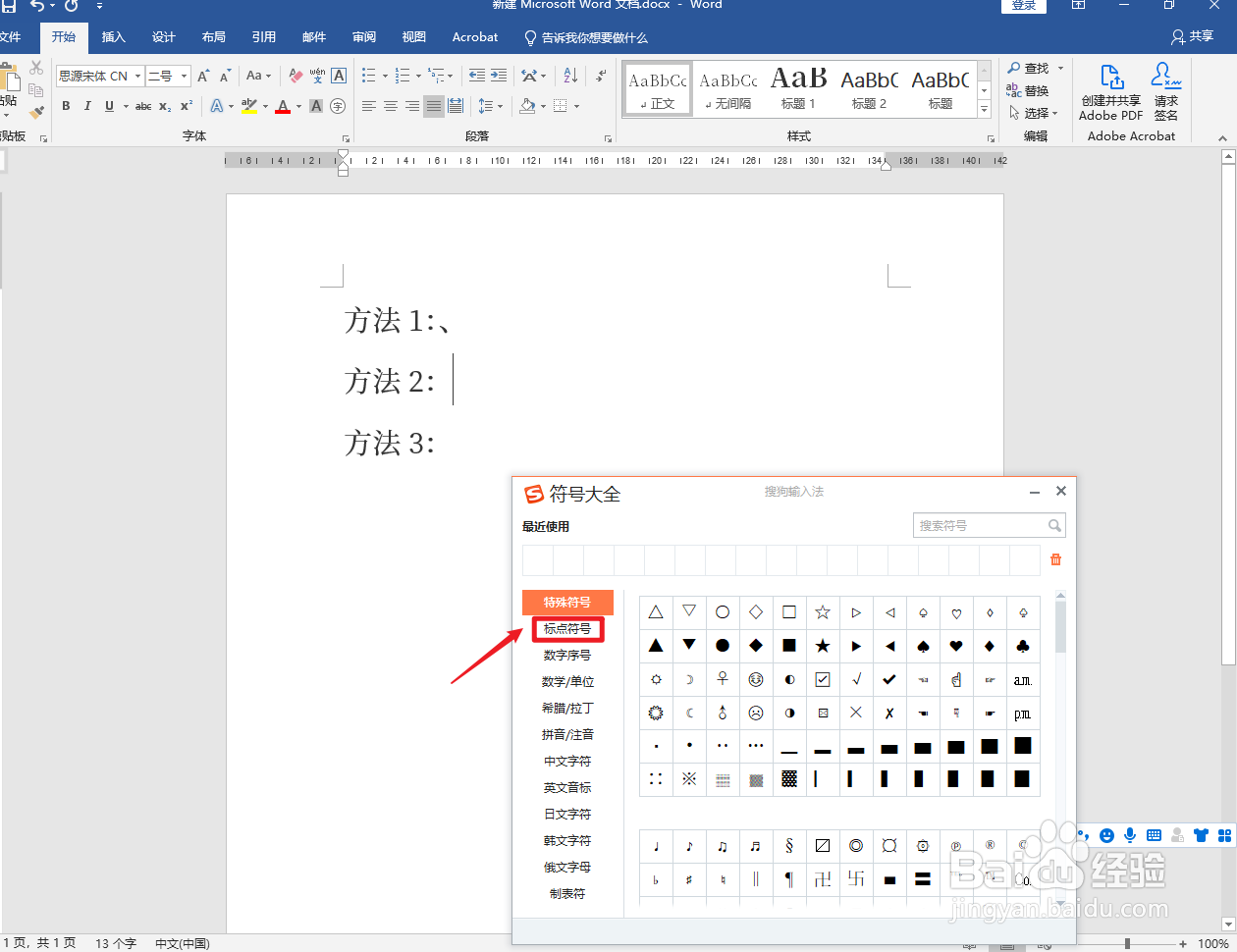
Task: Select the black five-pointed star symbol
Action: tap(822, 646)
